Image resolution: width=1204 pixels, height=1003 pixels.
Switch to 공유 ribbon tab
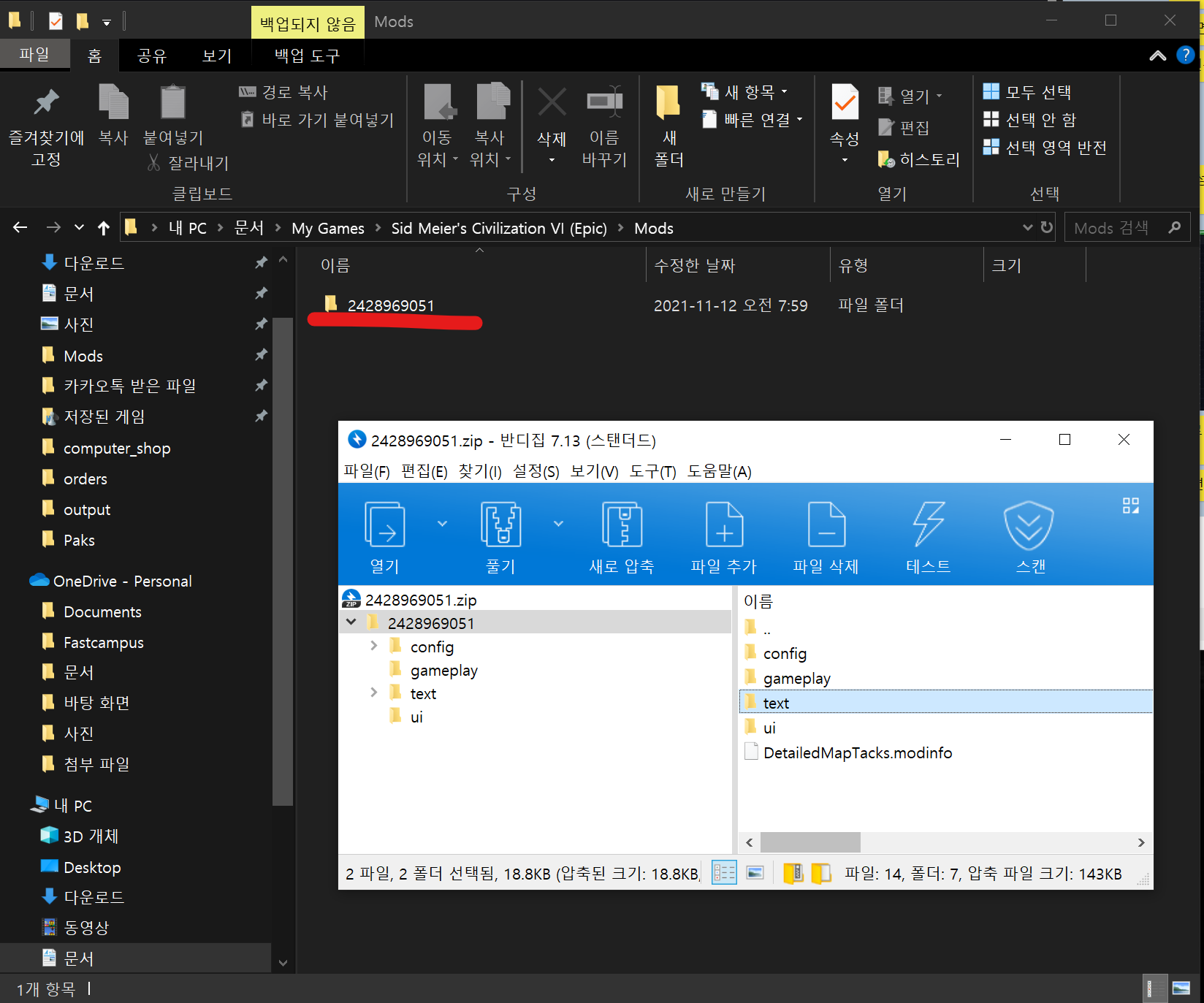click(152, 56)
